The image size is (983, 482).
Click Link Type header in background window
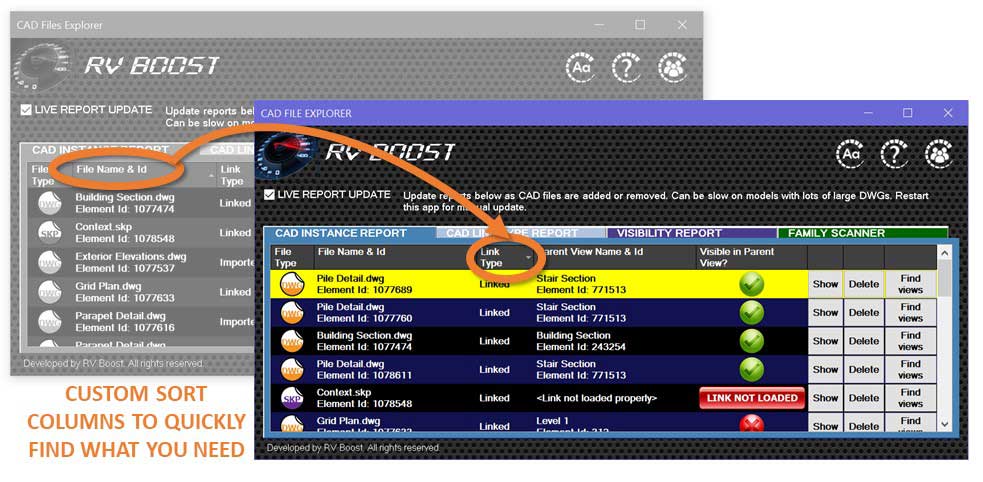tap(231, 175)
